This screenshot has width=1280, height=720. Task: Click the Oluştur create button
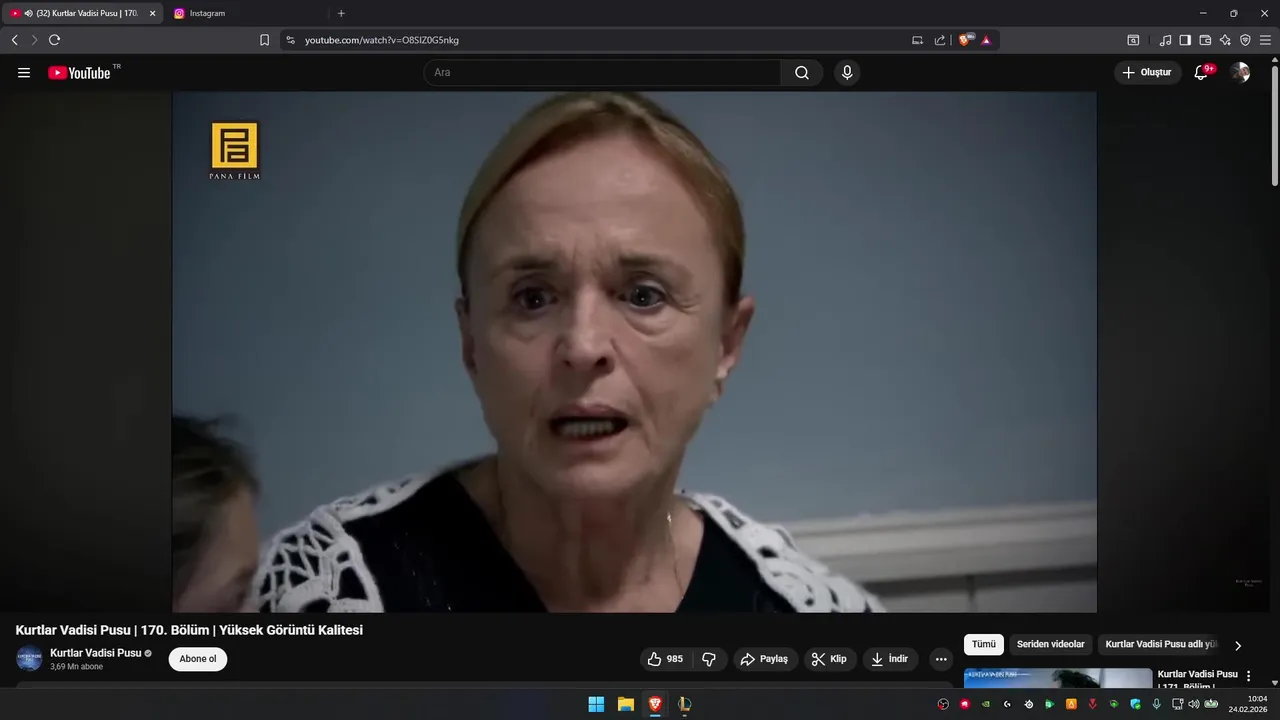(1148, 73)
